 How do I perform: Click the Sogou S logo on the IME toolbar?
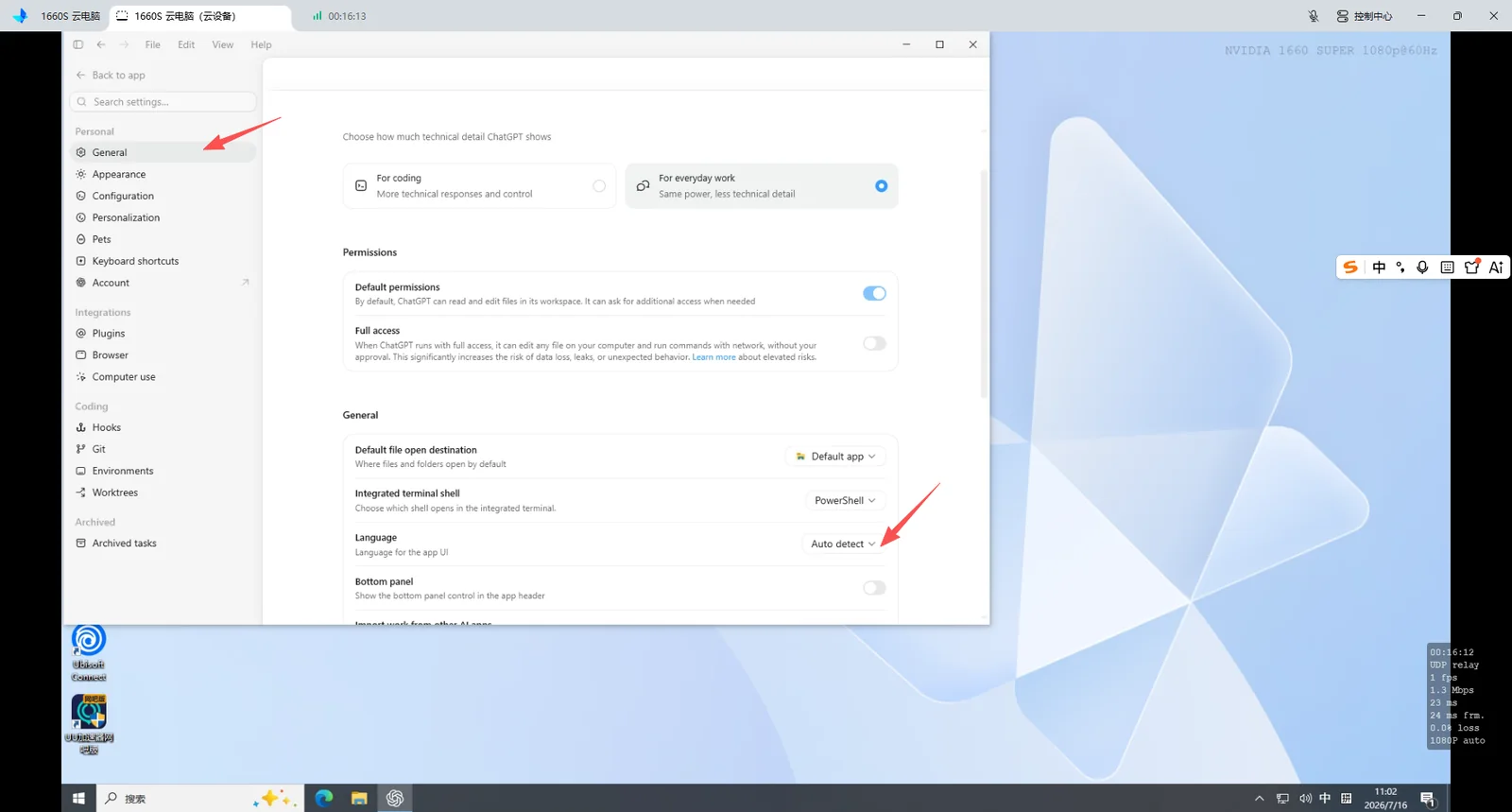pos(1351,268)
